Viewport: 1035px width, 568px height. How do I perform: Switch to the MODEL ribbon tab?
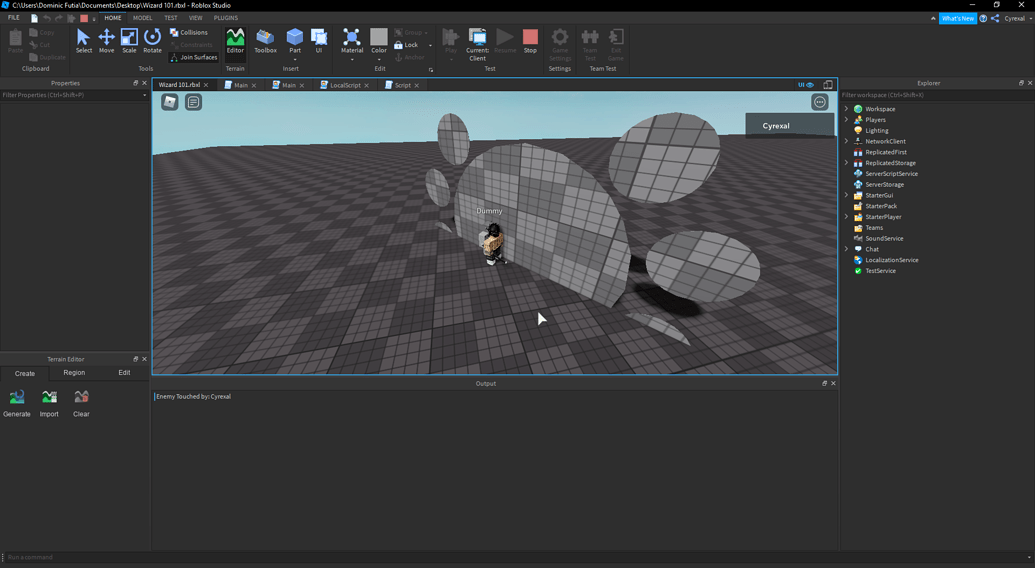pyautogui.click(x=143, y=18)
